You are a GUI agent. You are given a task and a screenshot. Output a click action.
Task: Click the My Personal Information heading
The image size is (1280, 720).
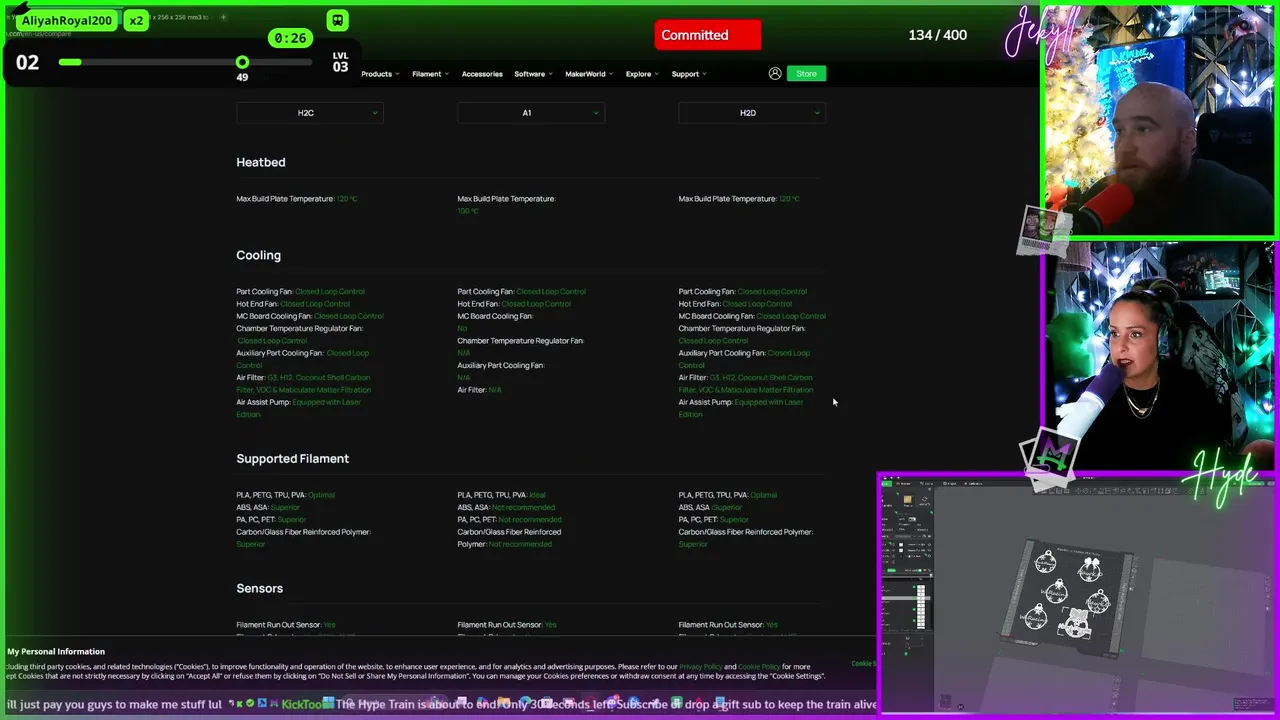(56, 651)
